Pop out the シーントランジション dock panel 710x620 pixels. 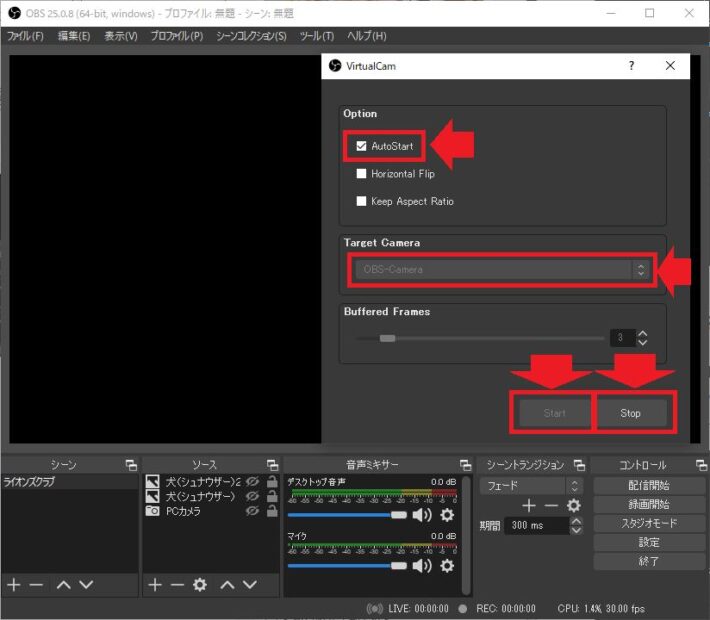pos(579,465)
